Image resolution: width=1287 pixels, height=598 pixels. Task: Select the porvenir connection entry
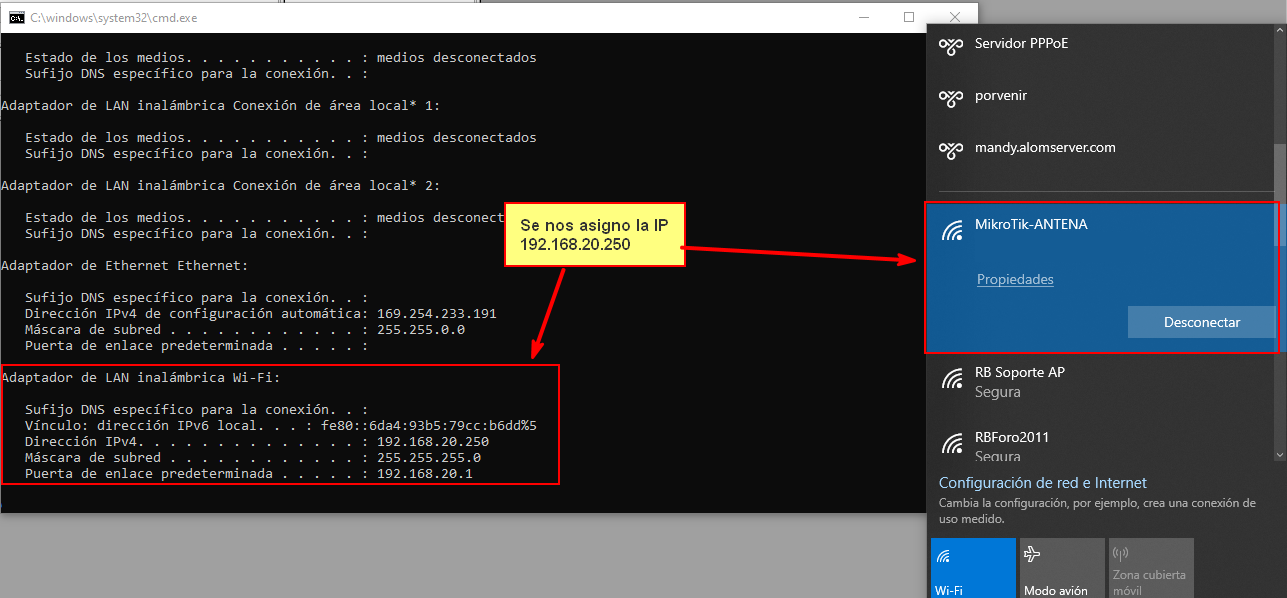pos(1001,96)
